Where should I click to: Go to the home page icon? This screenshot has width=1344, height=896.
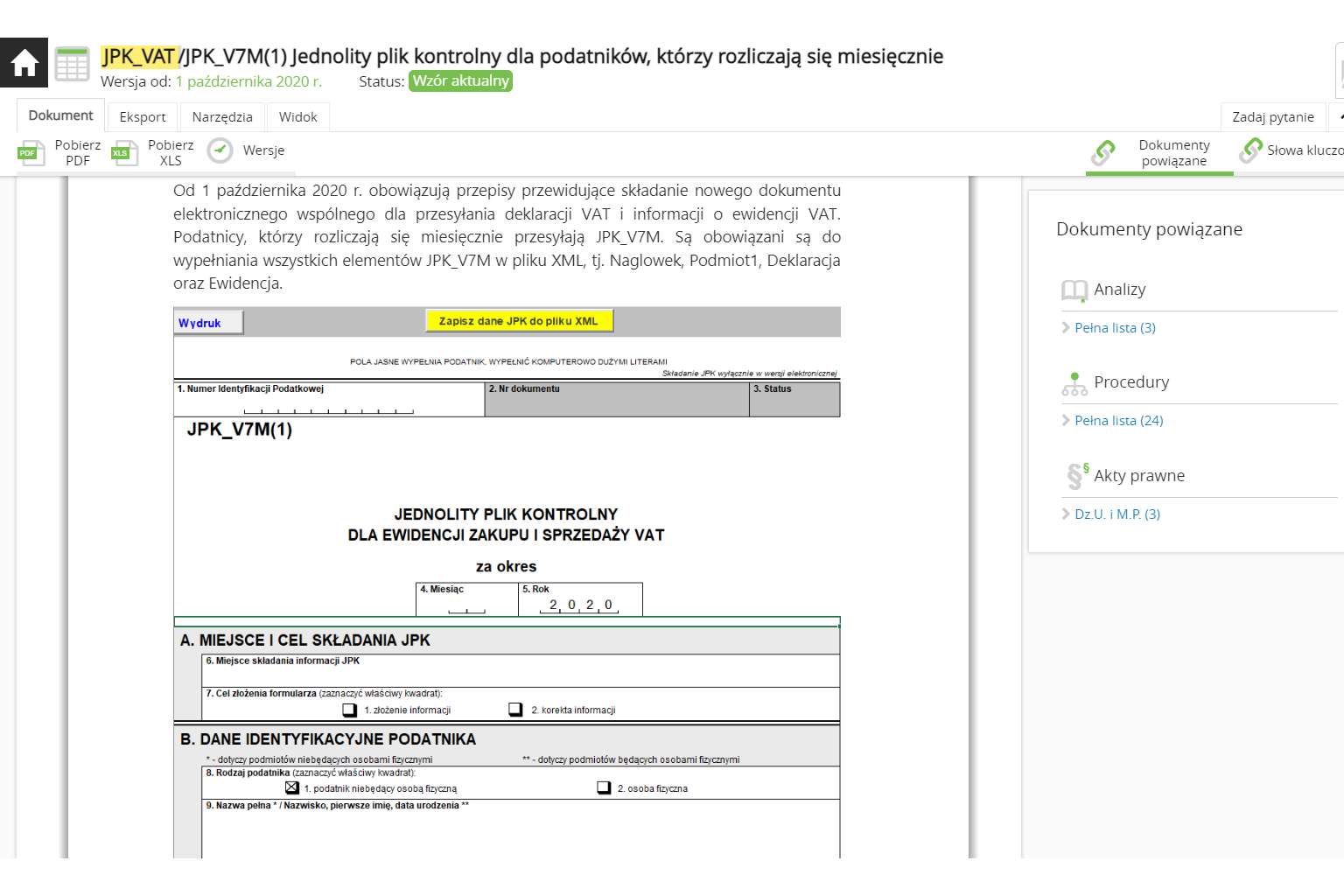pos(24,63)
